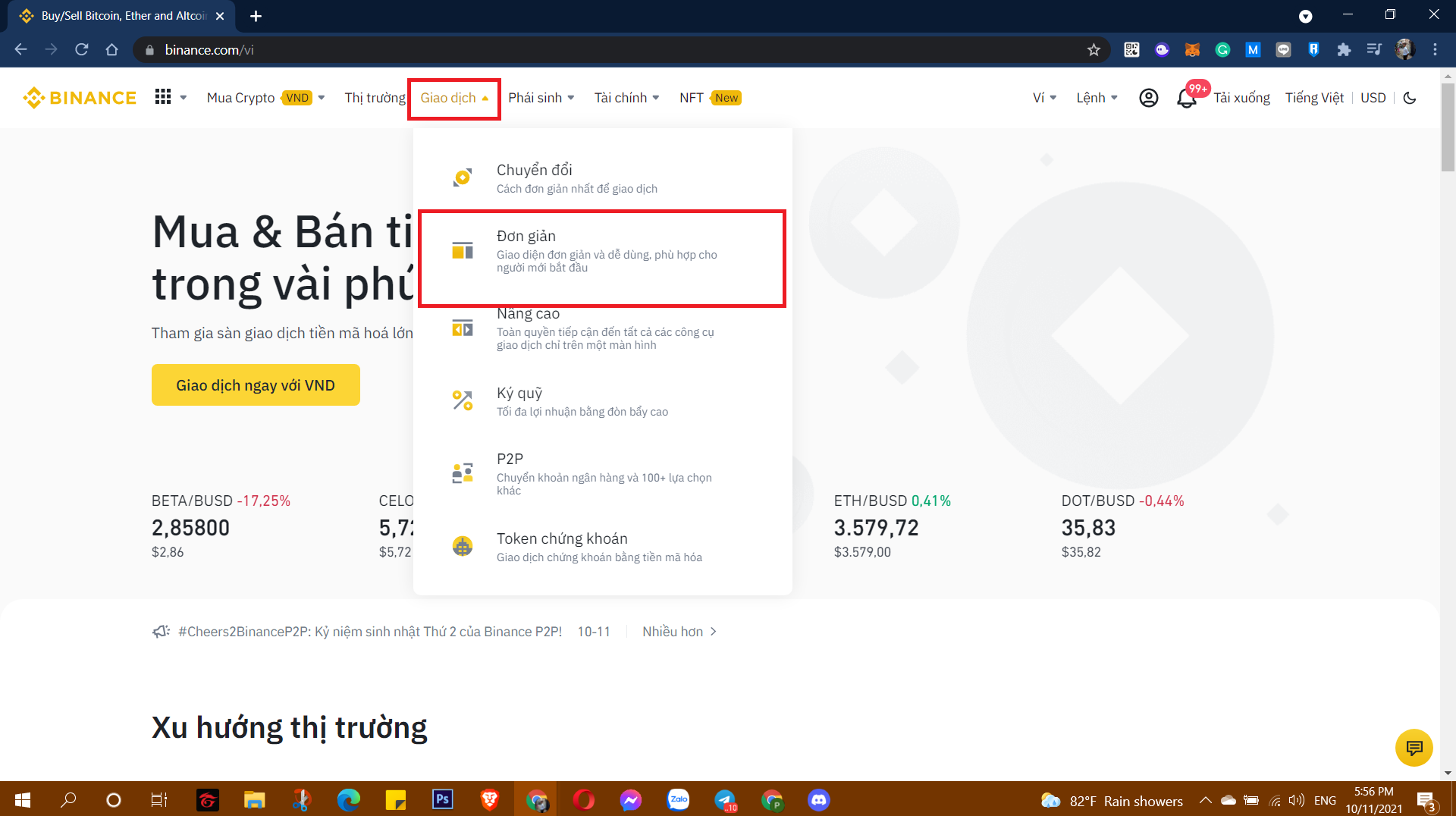The width and height of the screenshot is (1456, 816).
Task: Close the Binance browser tab
Action: click(x=220, y=16)
